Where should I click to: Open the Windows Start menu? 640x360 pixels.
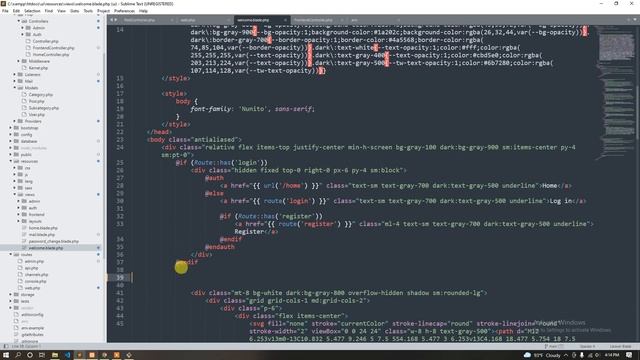pos(6,355)
